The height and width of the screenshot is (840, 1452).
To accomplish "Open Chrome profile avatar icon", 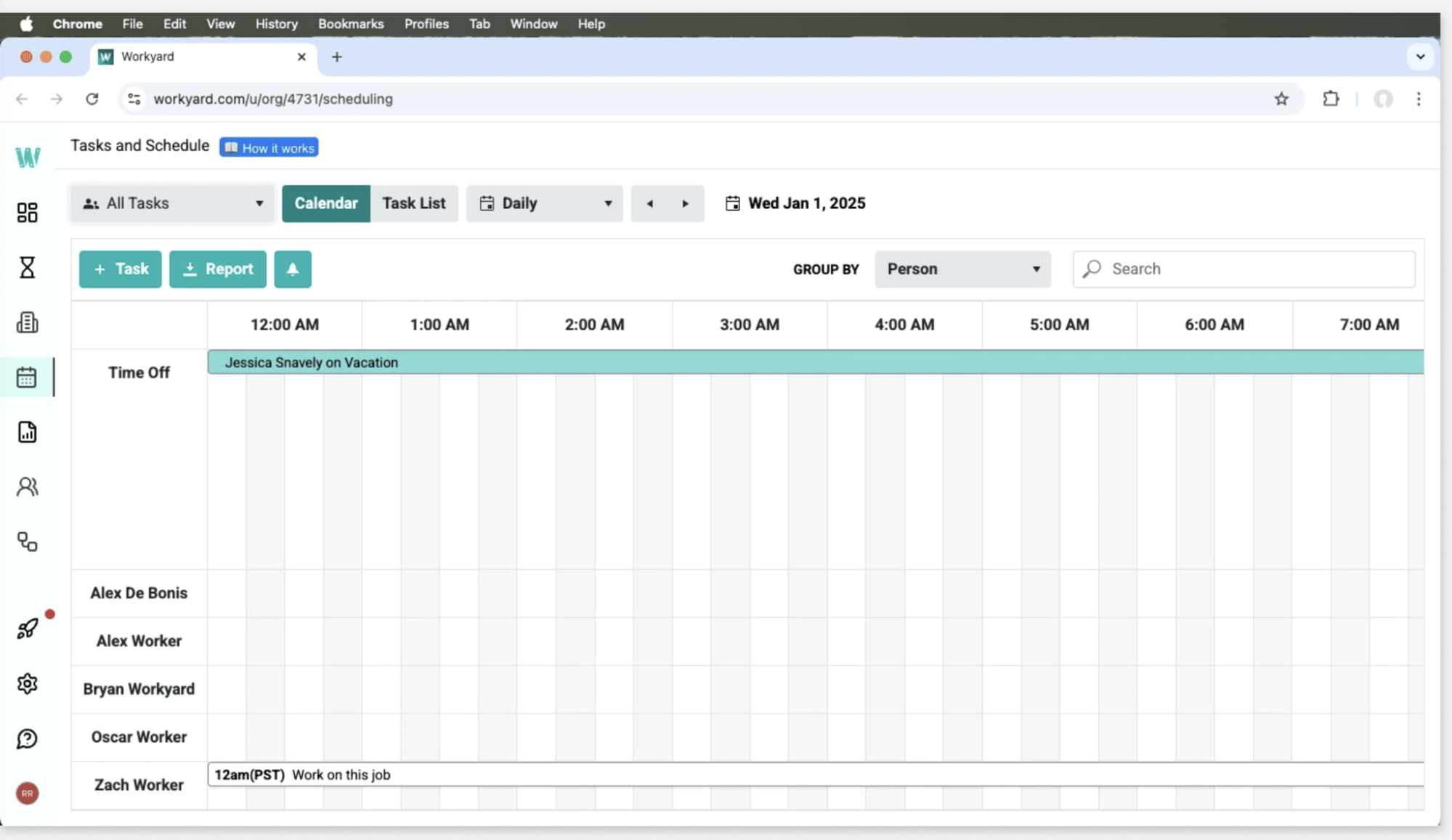I will 1383,99.
